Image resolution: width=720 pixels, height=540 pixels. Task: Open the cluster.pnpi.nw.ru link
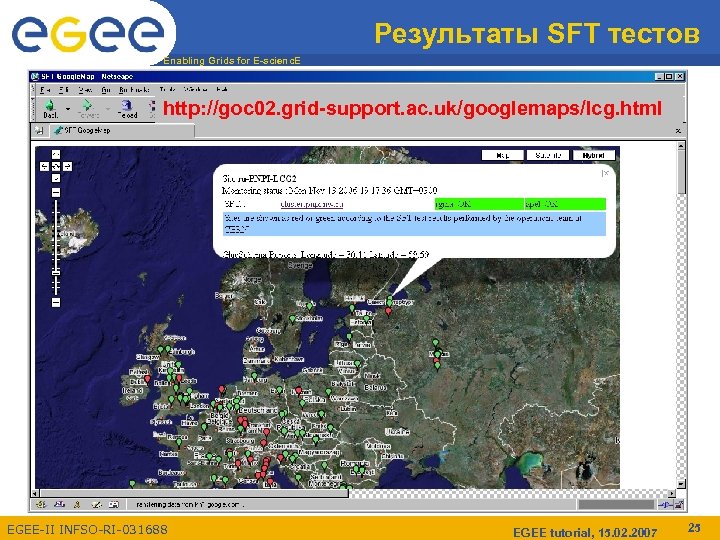click(312, 204)
